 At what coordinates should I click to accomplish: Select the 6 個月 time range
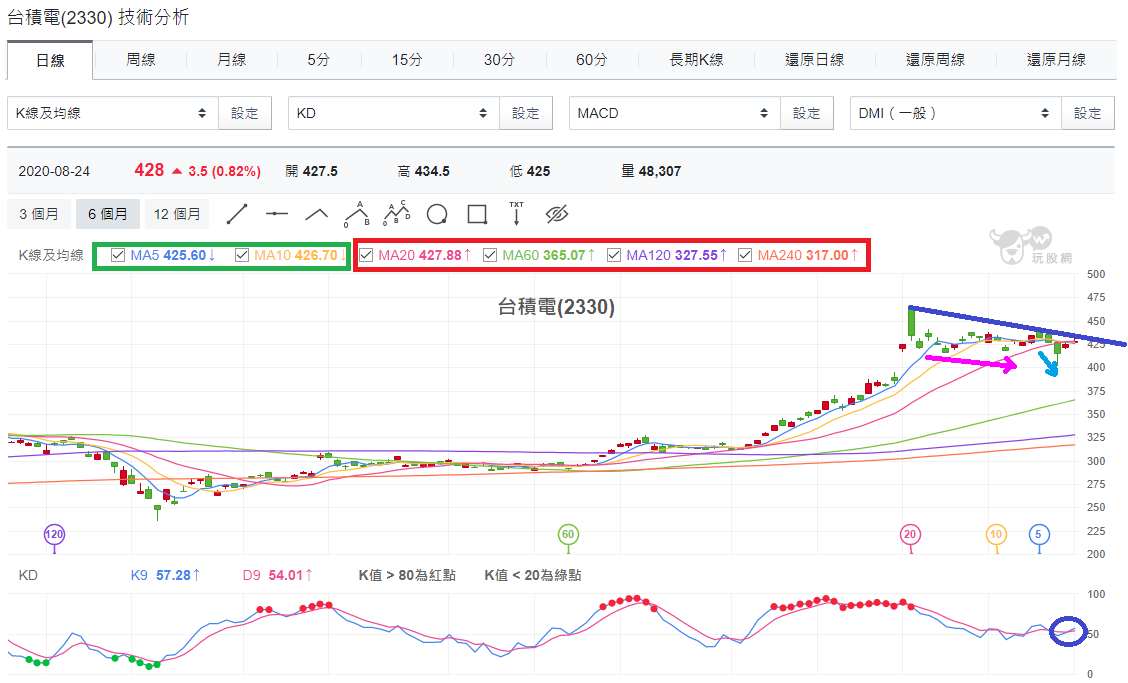point(108,214)
